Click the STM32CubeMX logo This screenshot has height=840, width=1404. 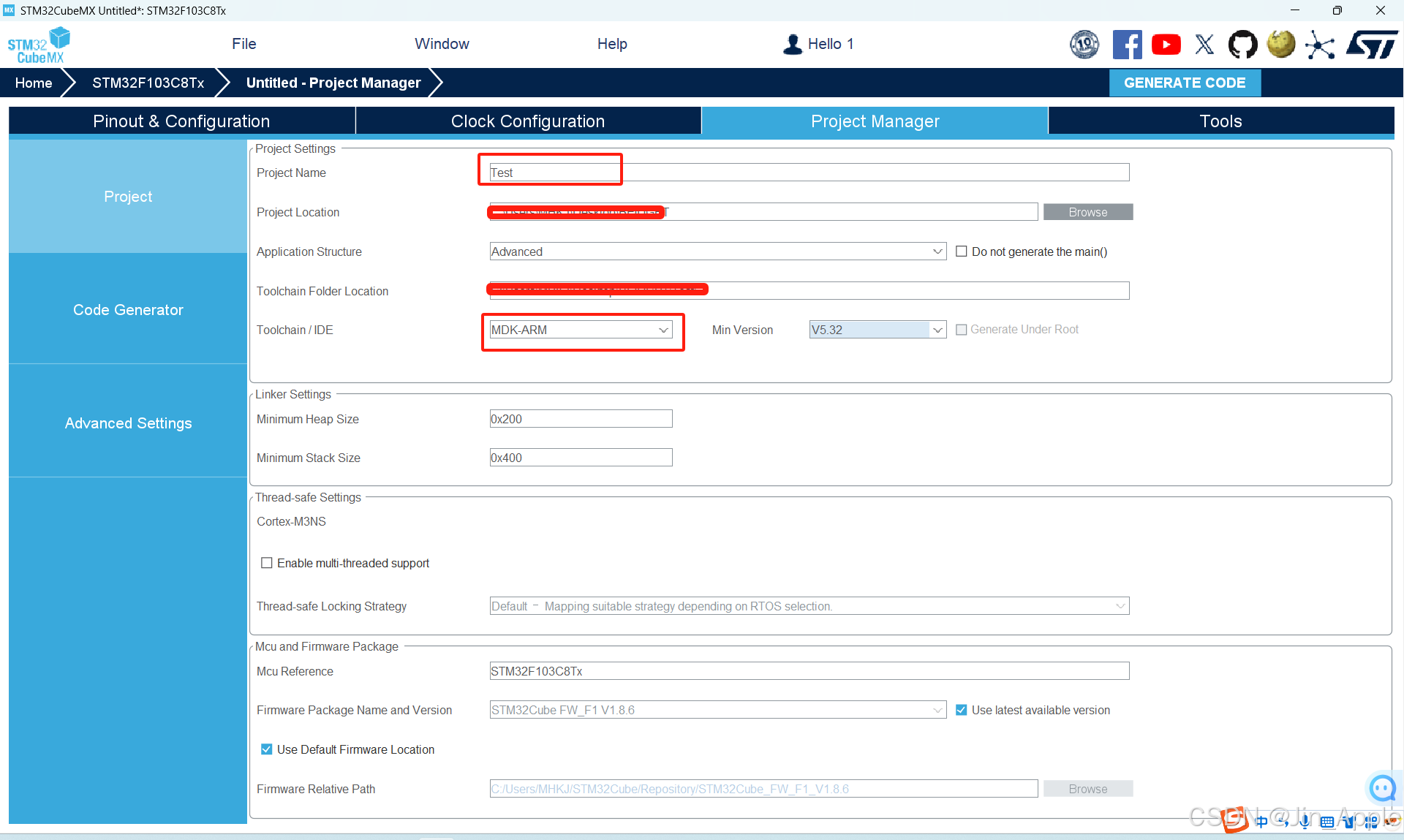[x=39, y=45]
